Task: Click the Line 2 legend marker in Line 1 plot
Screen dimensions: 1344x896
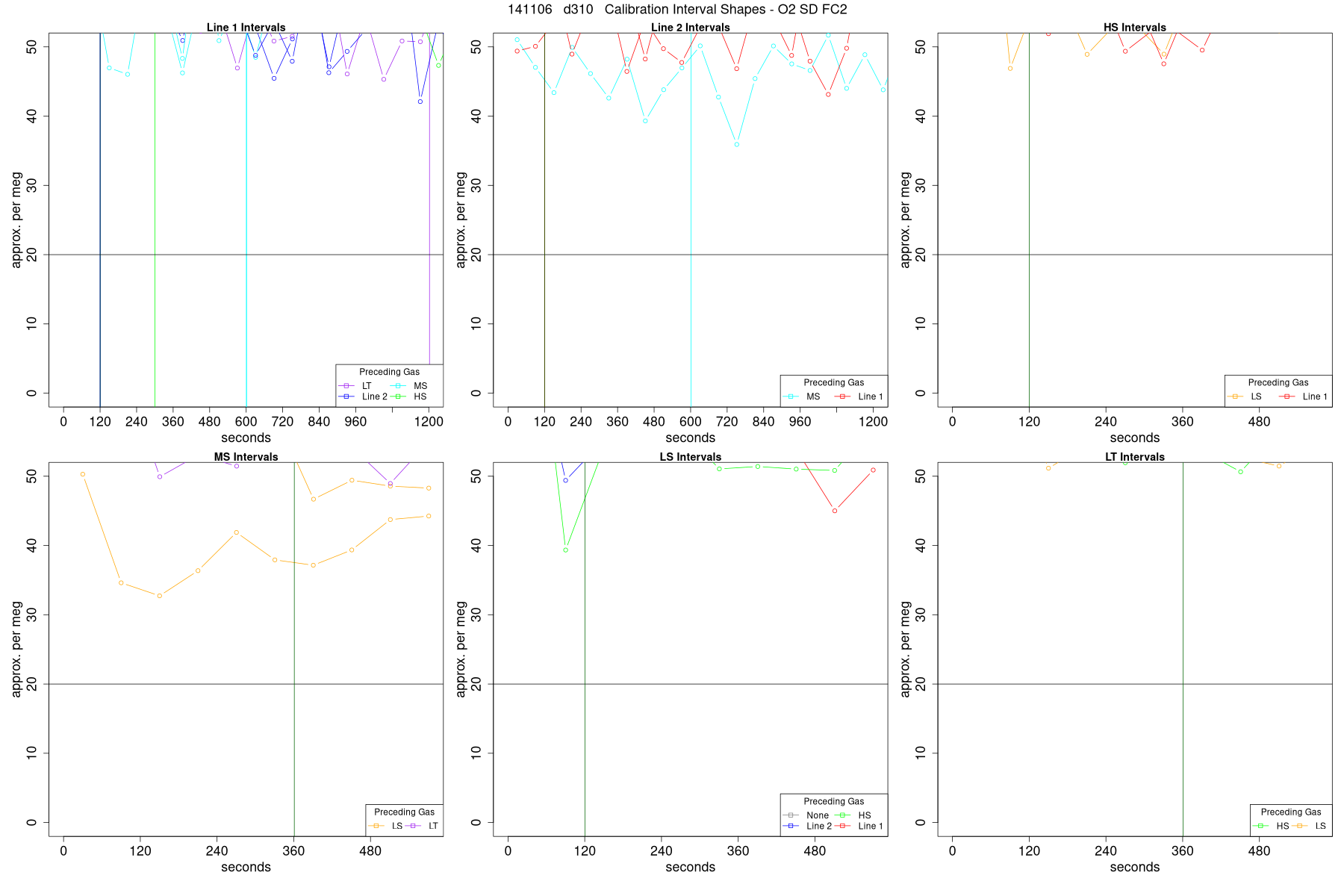Action: pyautogui.click(x=346, y=396)
